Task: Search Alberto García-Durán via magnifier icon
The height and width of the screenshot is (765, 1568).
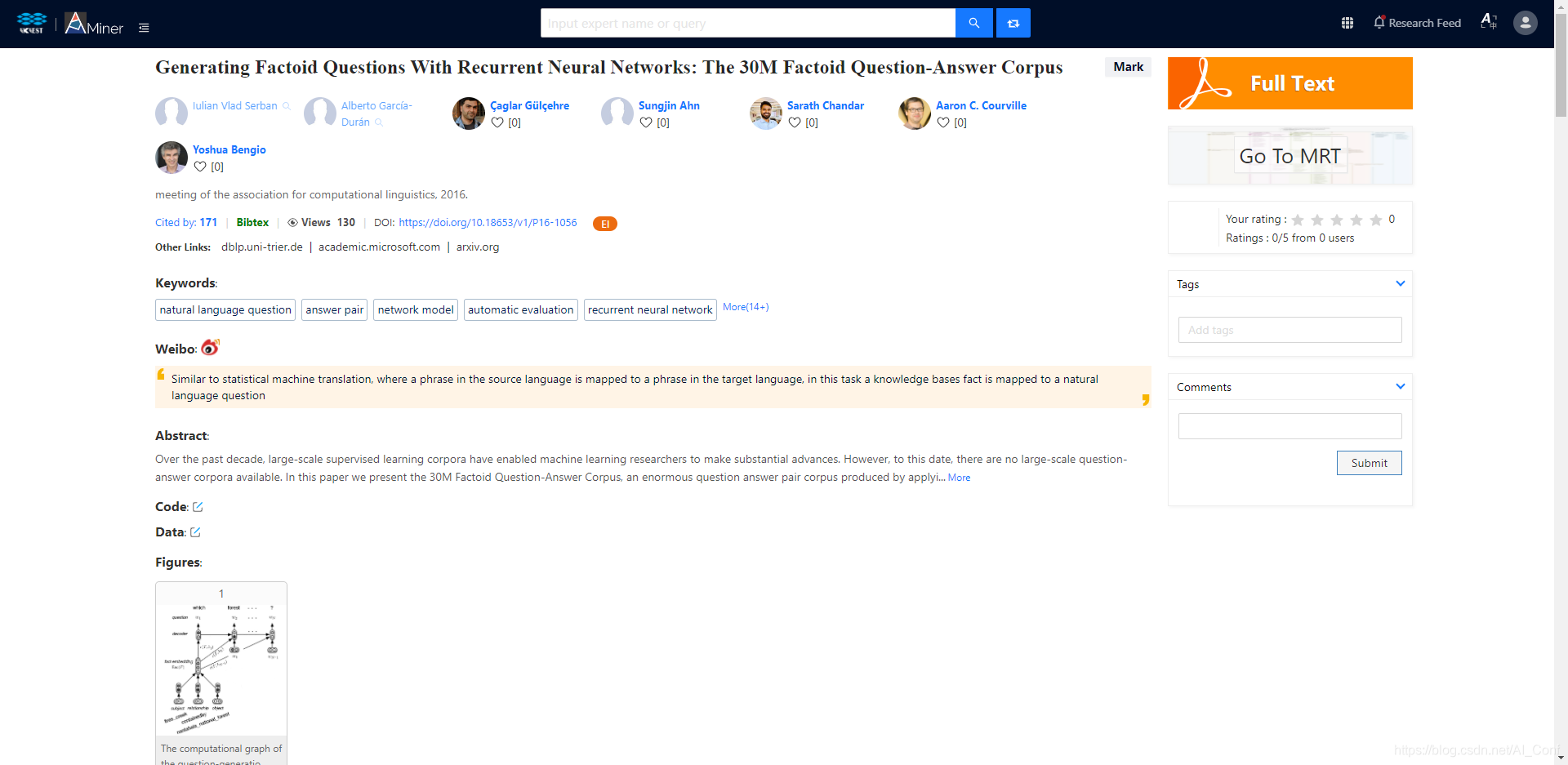Action: pos(379,122)
